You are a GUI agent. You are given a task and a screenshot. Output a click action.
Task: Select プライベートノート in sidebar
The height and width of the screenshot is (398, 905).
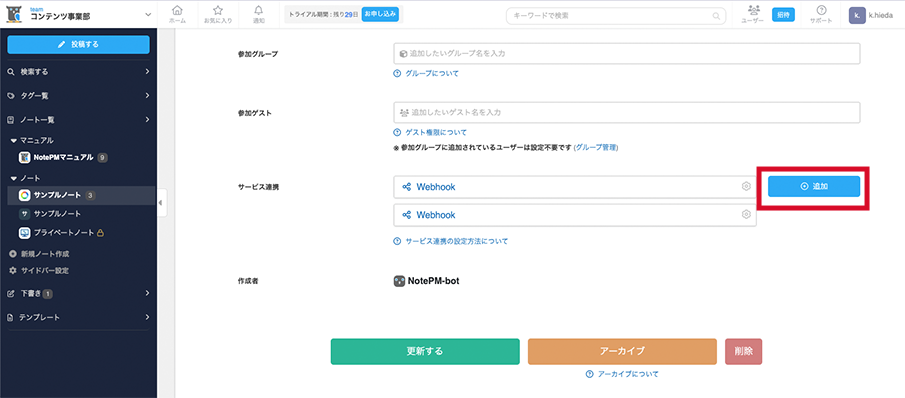[63, 233]
